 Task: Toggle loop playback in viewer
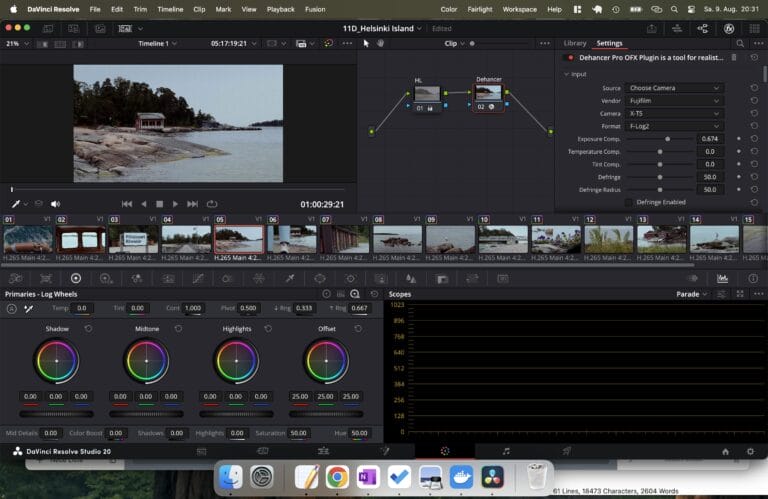click(212, 204)
